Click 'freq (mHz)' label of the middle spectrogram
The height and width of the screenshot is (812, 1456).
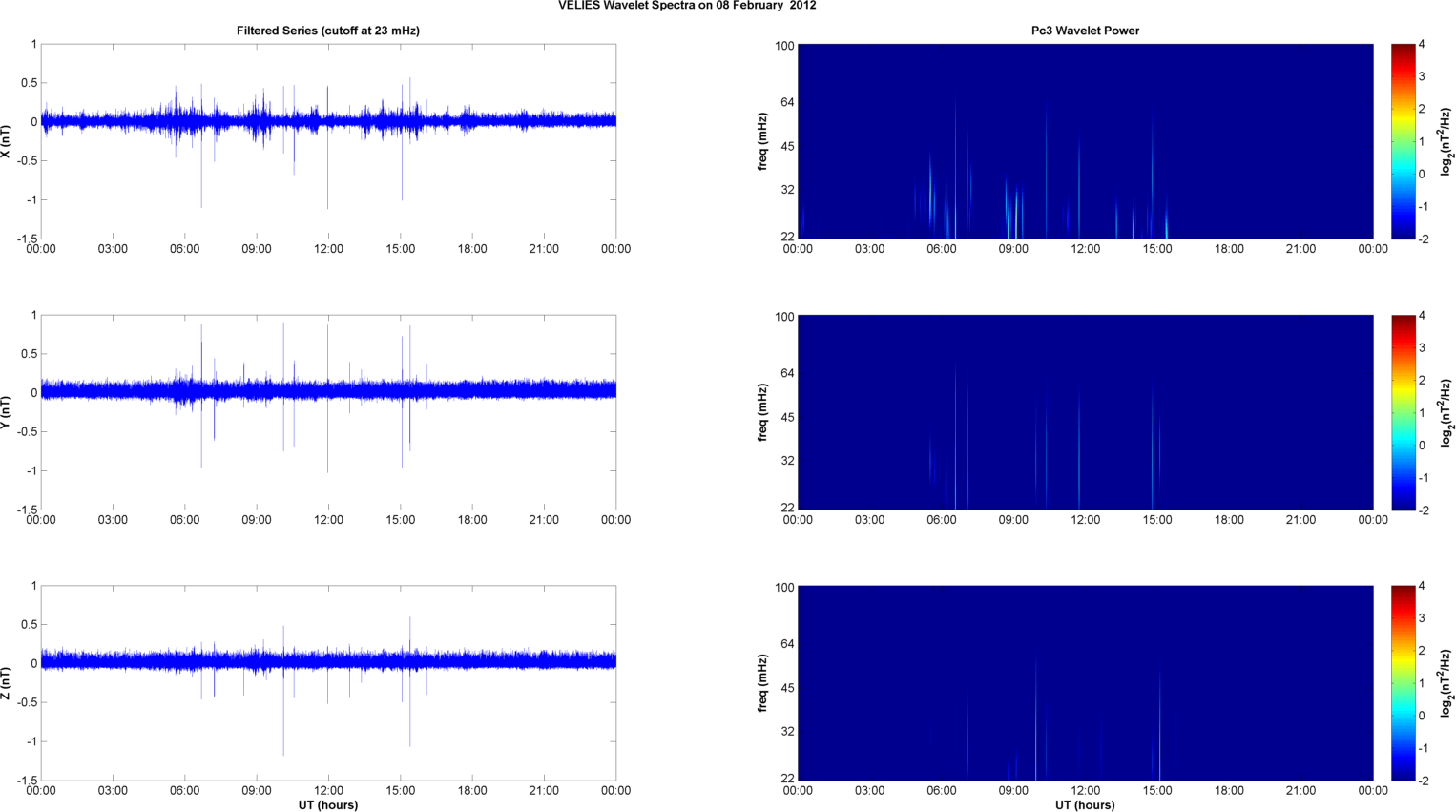[x=762, y=412]
